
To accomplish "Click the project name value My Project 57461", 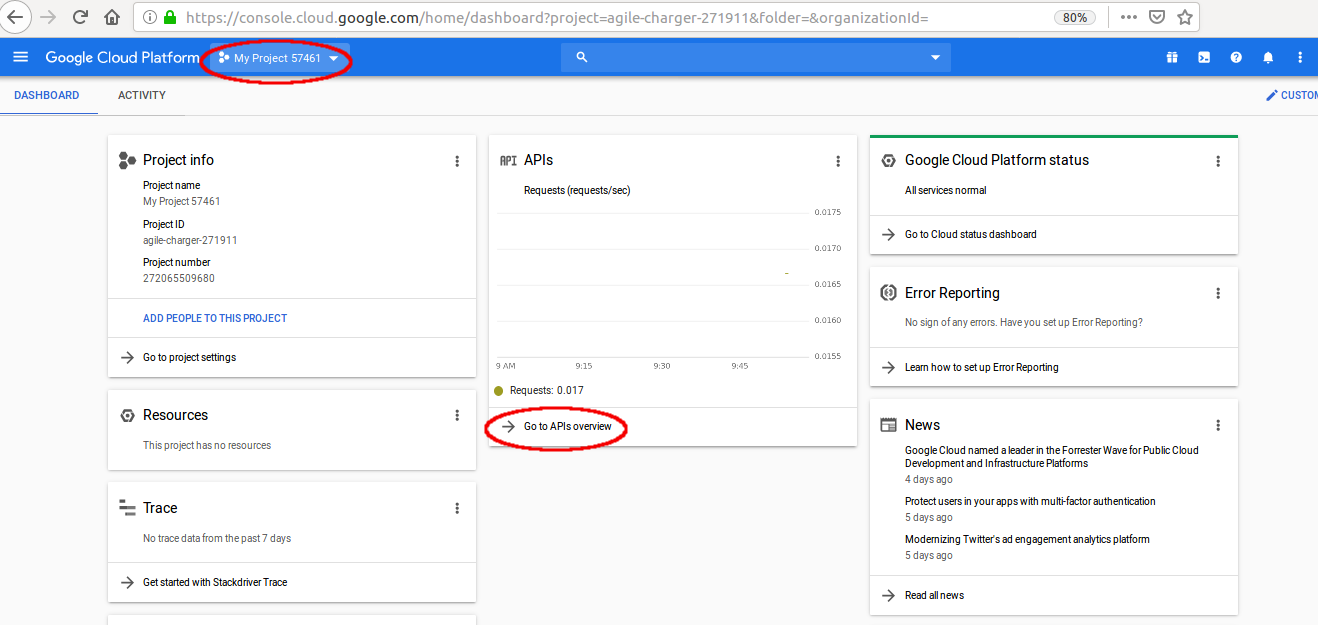I will click(x=182, y=201).
